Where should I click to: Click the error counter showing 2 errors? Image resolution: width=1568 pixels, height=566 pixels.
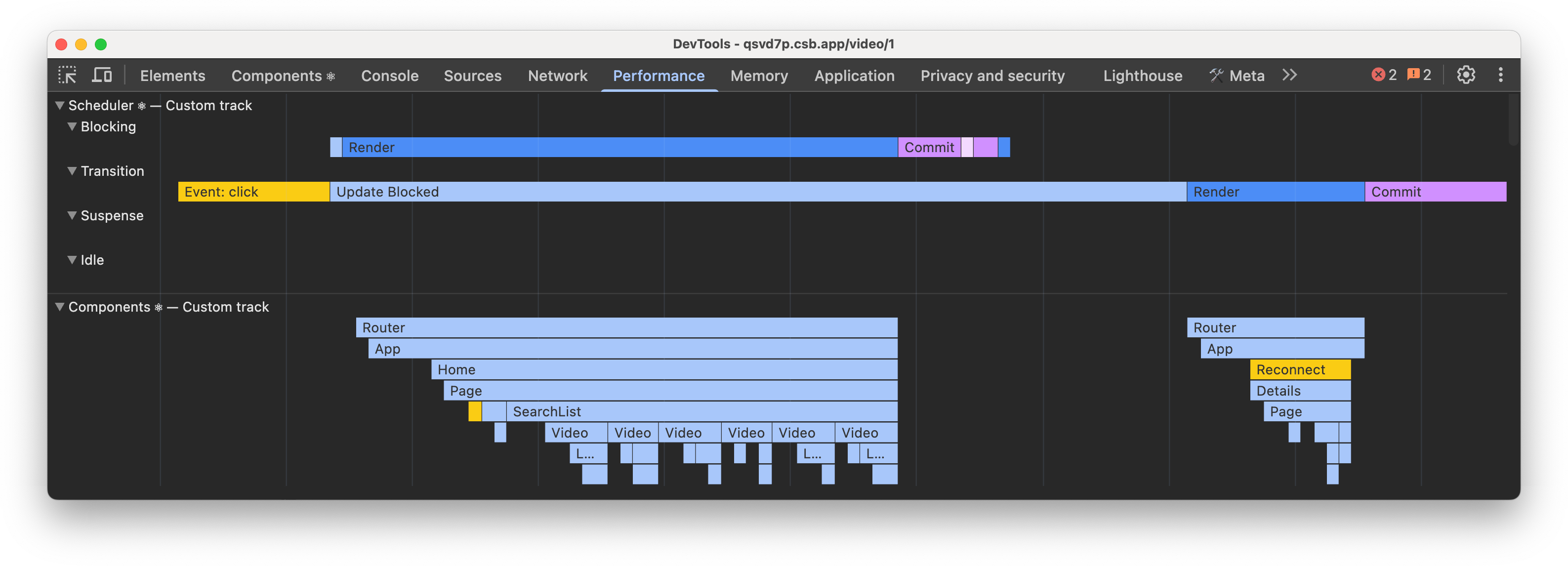(1384, 74)
